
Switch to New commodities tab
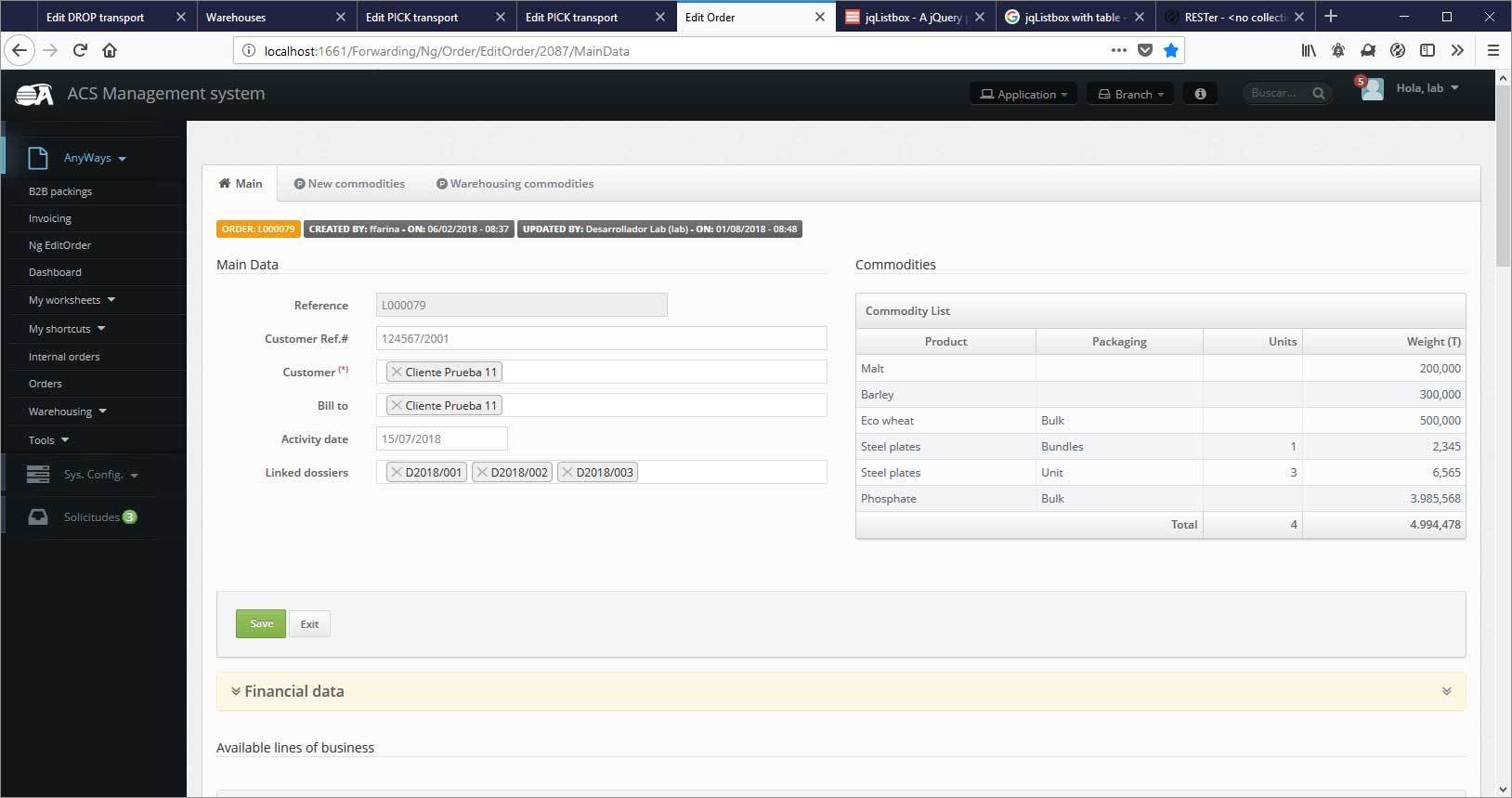349,183
